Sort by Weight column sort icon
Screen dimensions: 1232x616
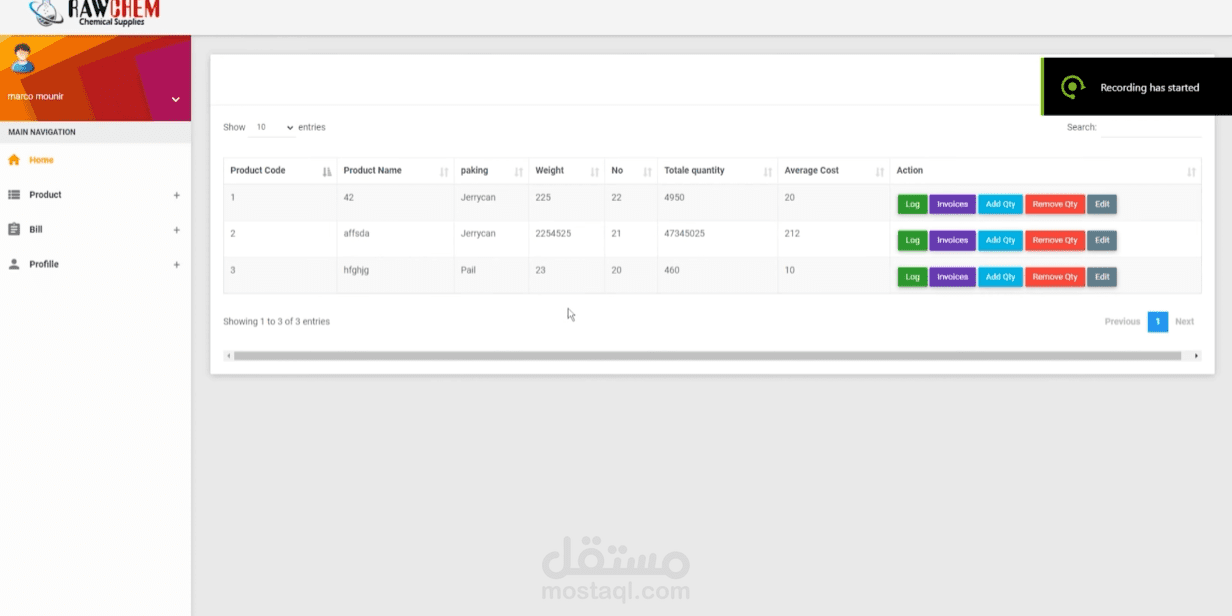point(595,172)
